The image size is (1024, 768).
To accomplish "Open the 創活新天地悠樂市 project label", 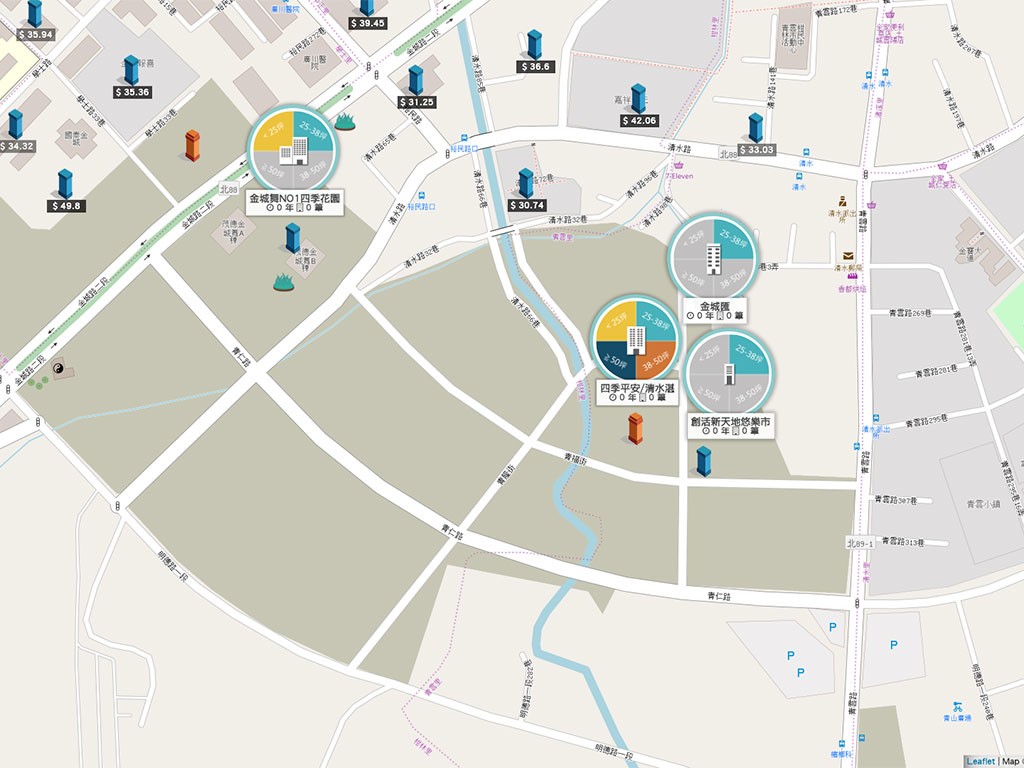I will click(x=731, y=426).
